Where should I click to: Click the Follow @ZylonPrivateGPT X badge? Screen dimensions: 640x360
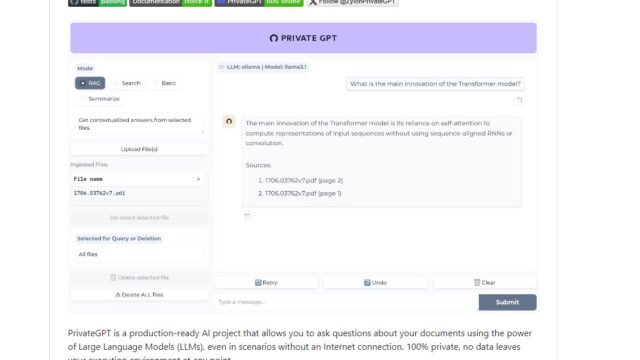pos(353,2)
